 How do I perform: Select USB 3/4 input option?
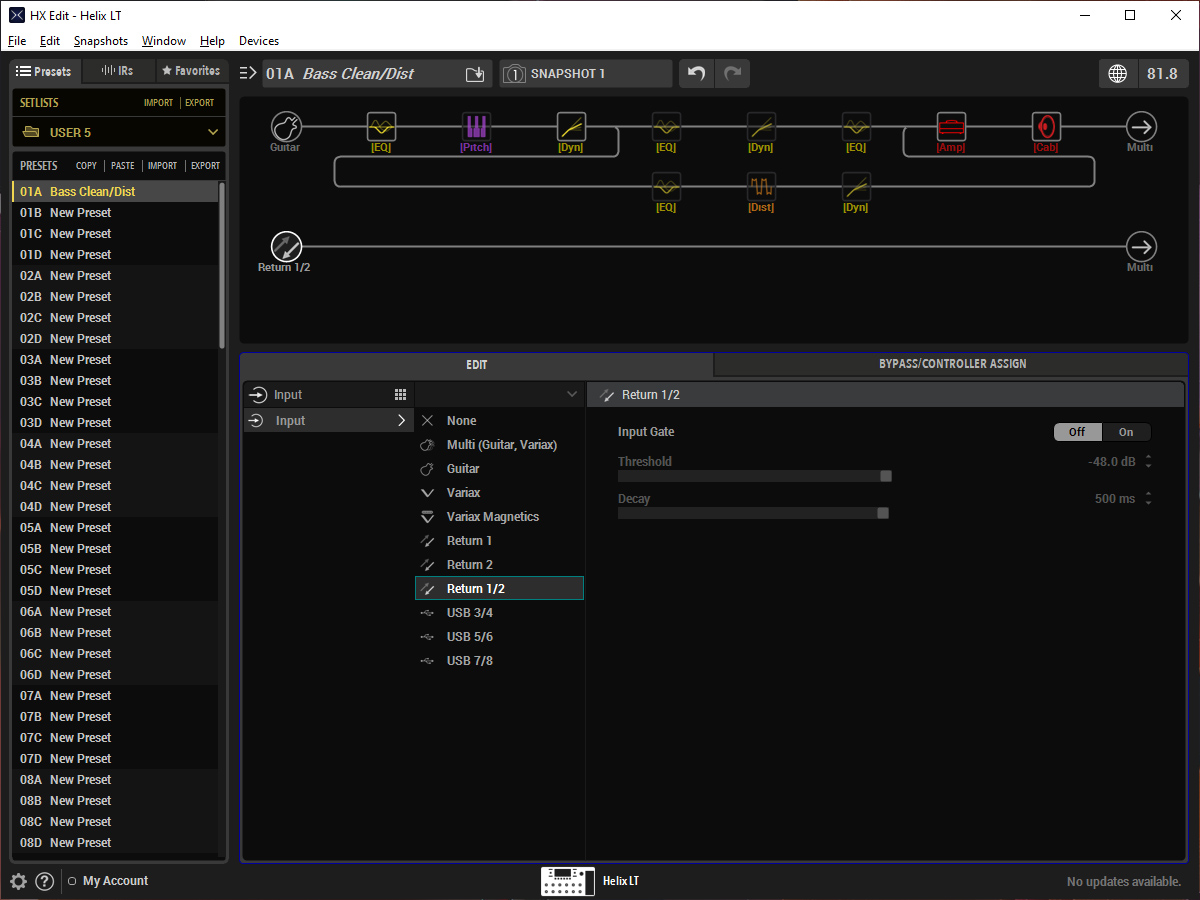[499, 613]
